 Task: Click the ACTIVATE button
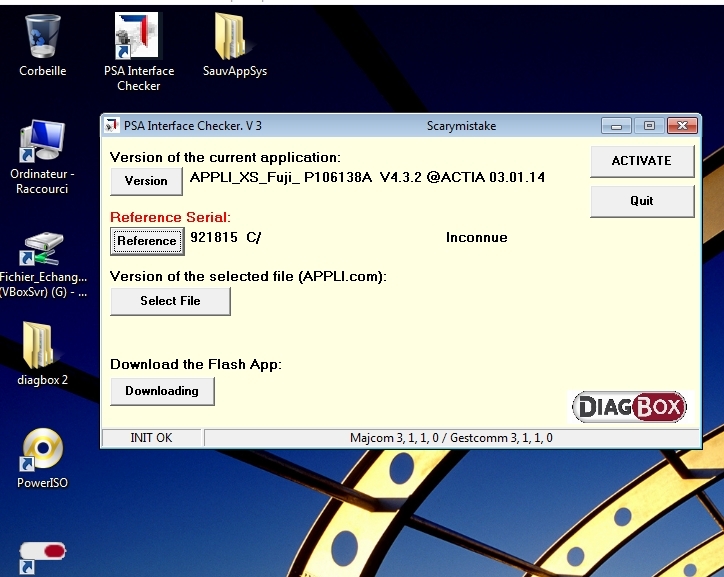coord(642,161)
